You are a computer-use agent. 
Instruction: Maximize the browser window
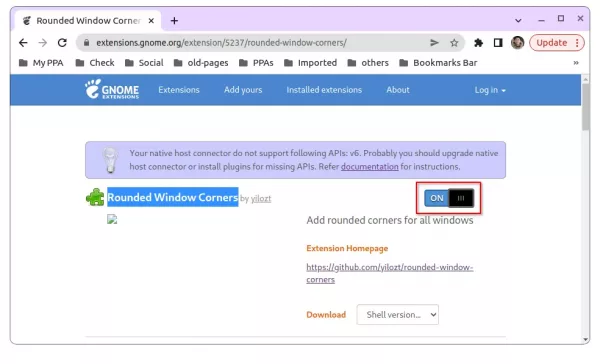(x=561, y=18)
